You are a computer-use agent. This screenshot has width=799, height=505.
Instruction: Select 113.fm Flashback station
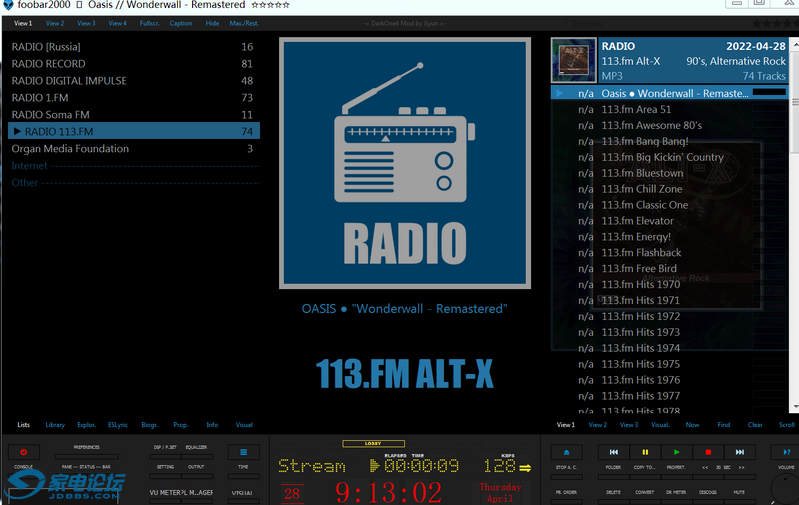[670, 253]
